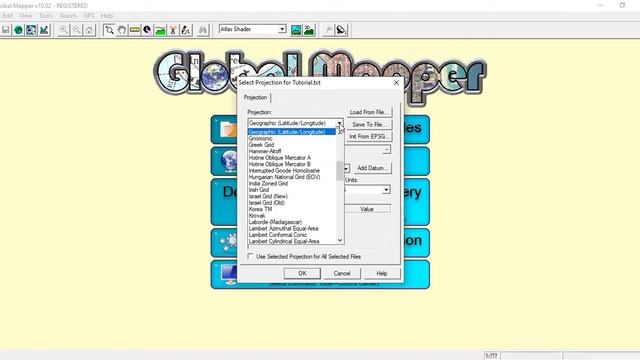Toggle Use Selected Projection for All Selected Files
Viewport: 640px width, 360px height.
[250, 256]
